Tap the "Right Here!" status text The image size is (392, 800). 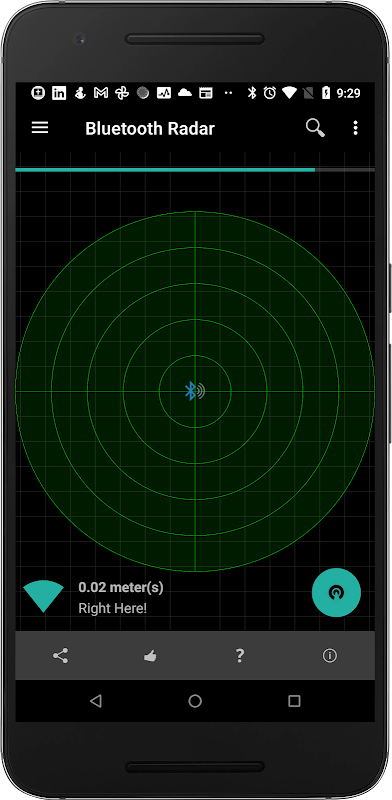112,608
